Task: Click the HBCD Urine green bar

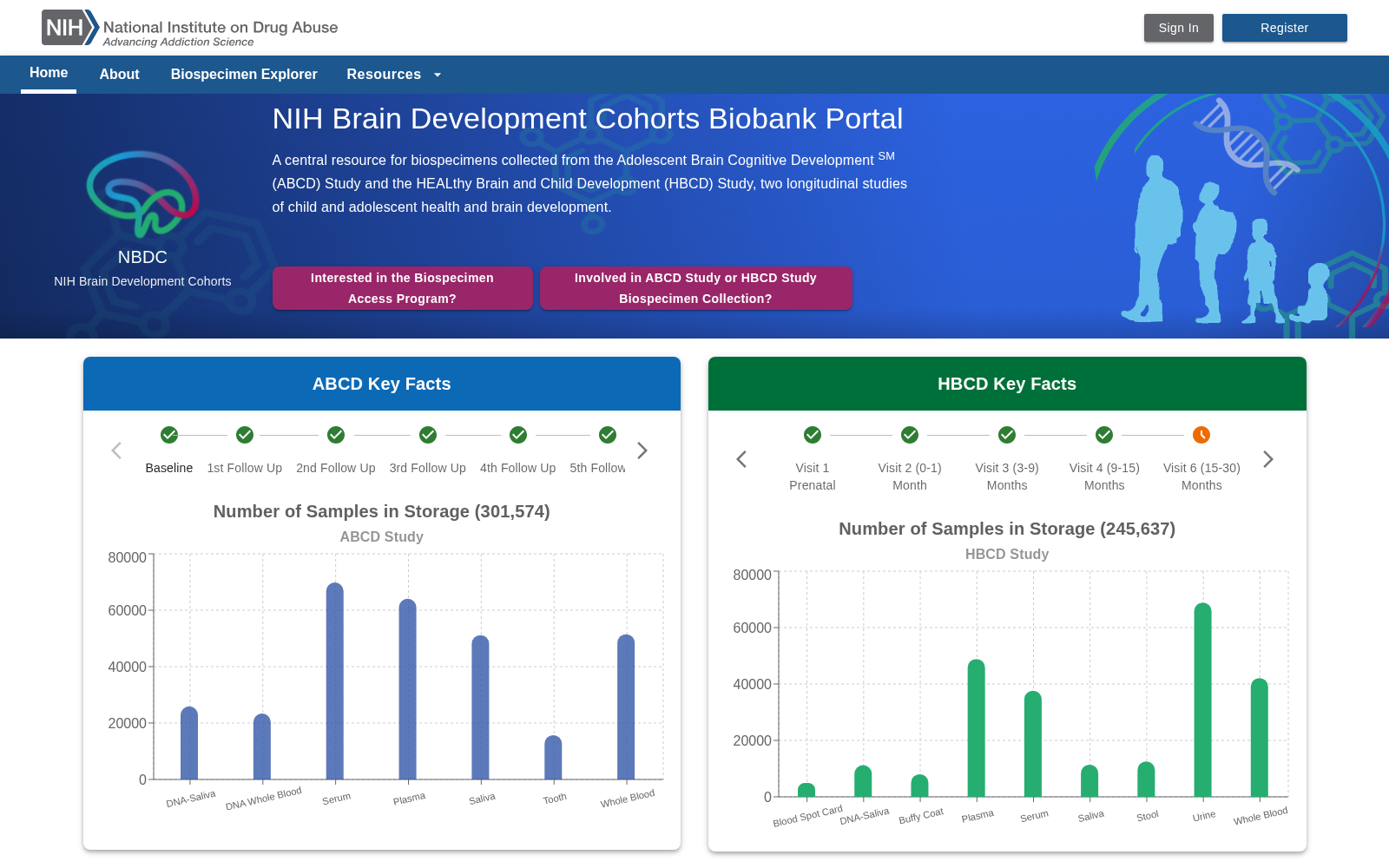Action: [x=1203, y=700]
